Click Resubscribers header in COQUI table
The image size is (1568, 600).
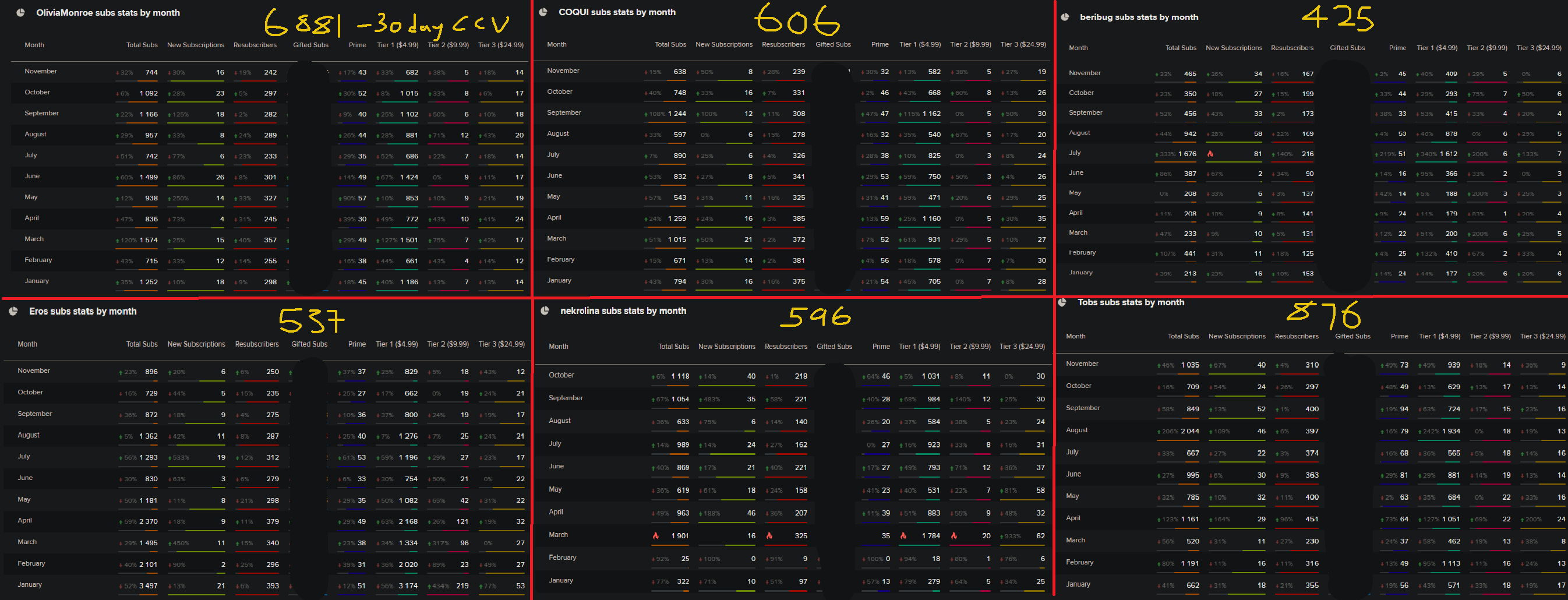tap(783, 44)
